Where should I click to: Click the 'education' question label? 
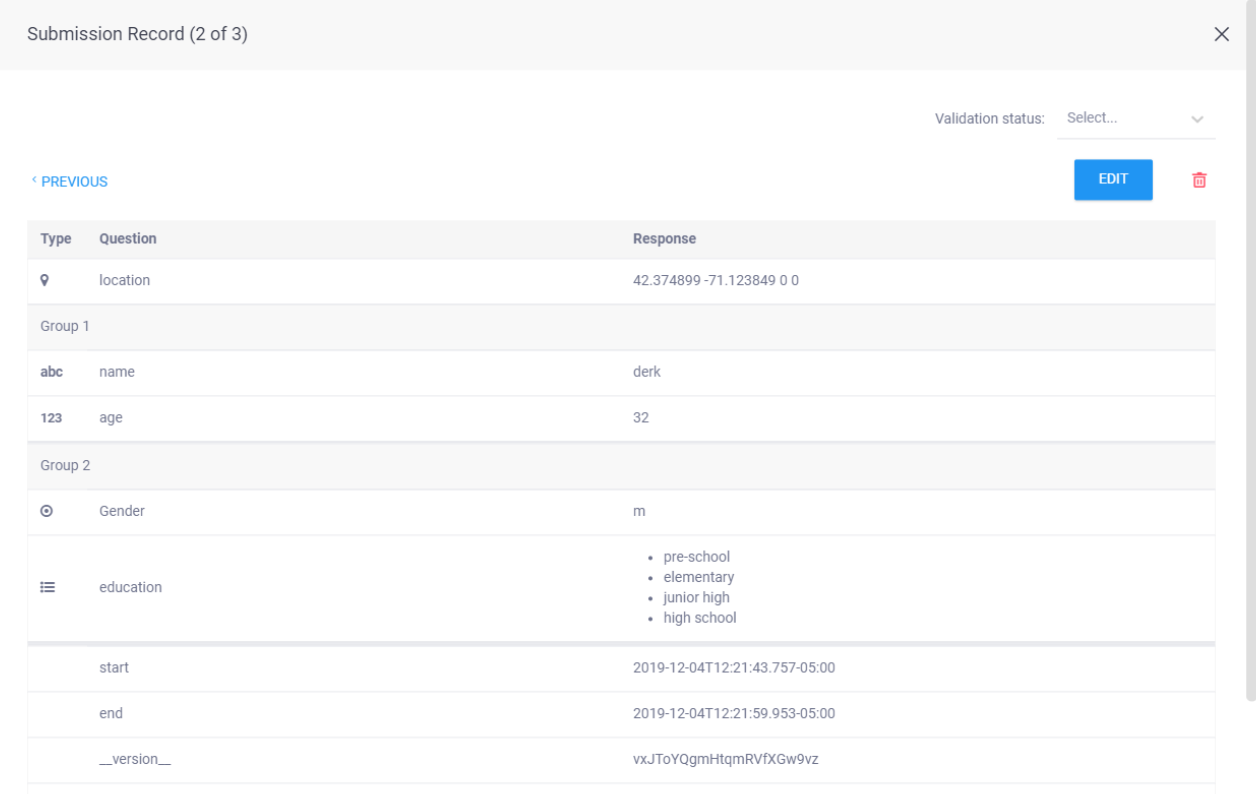point(131,588)
